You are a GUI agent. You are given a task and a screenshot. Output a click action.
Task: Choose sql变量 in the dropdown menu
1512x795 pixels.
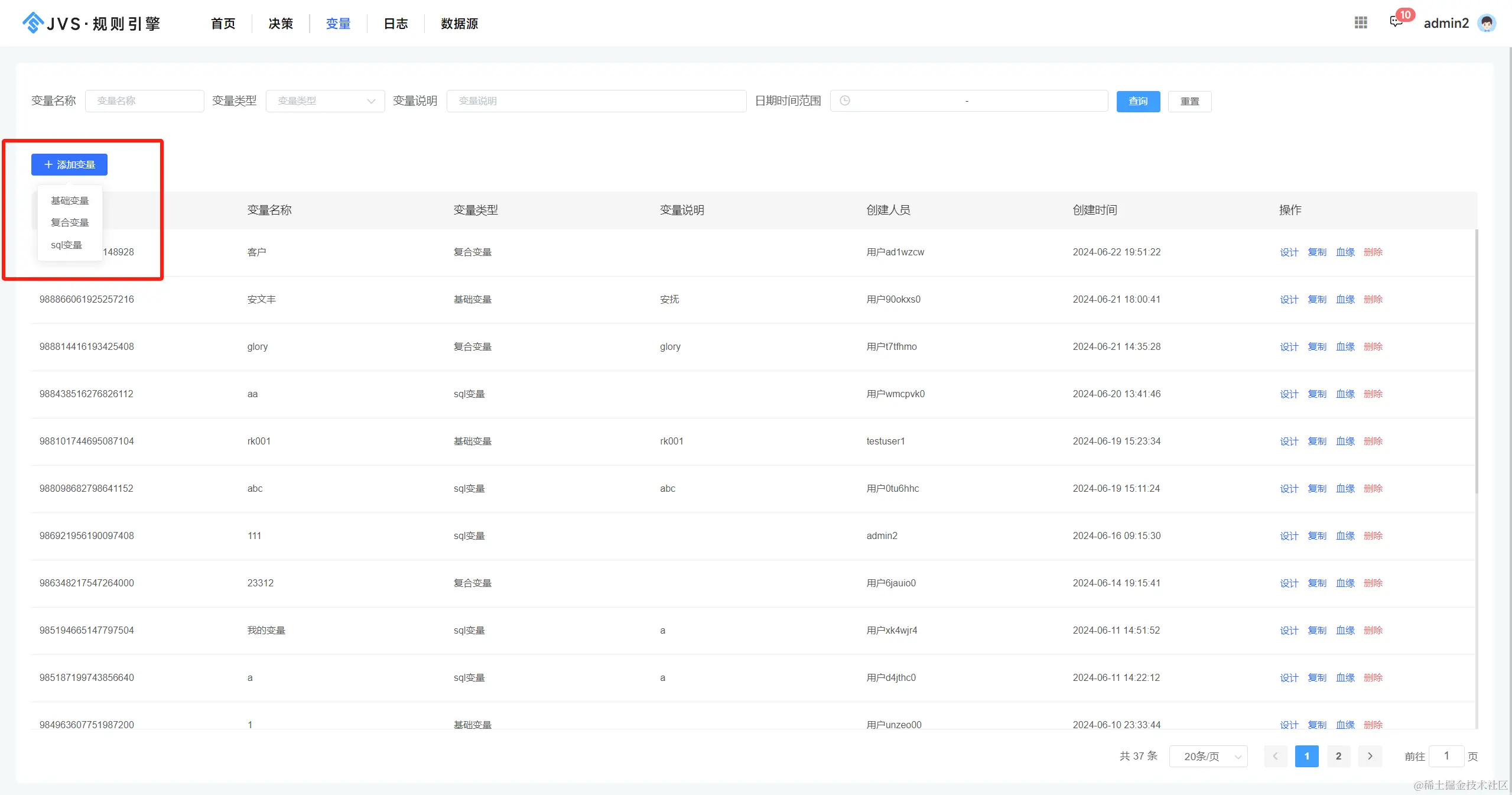[66, 245]
